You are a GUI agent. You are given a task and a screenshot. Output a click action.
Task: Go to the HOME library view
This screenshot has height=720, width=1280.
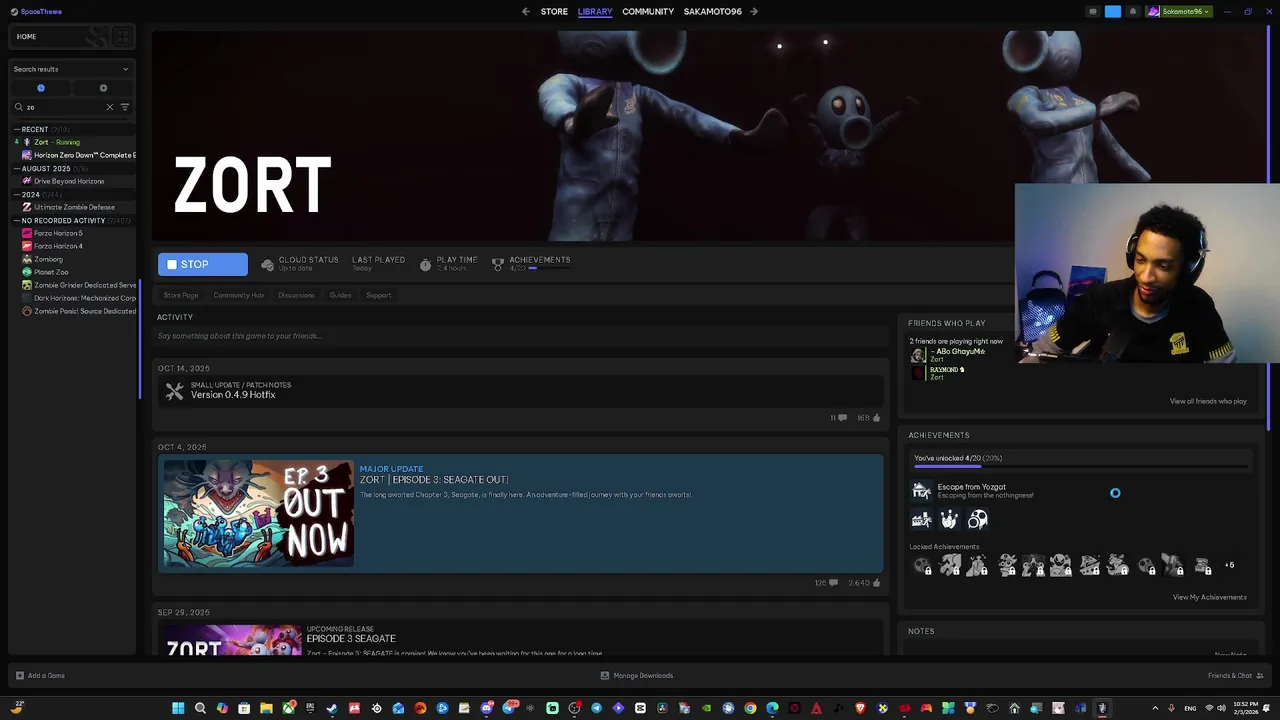click(x=26, y=37)
